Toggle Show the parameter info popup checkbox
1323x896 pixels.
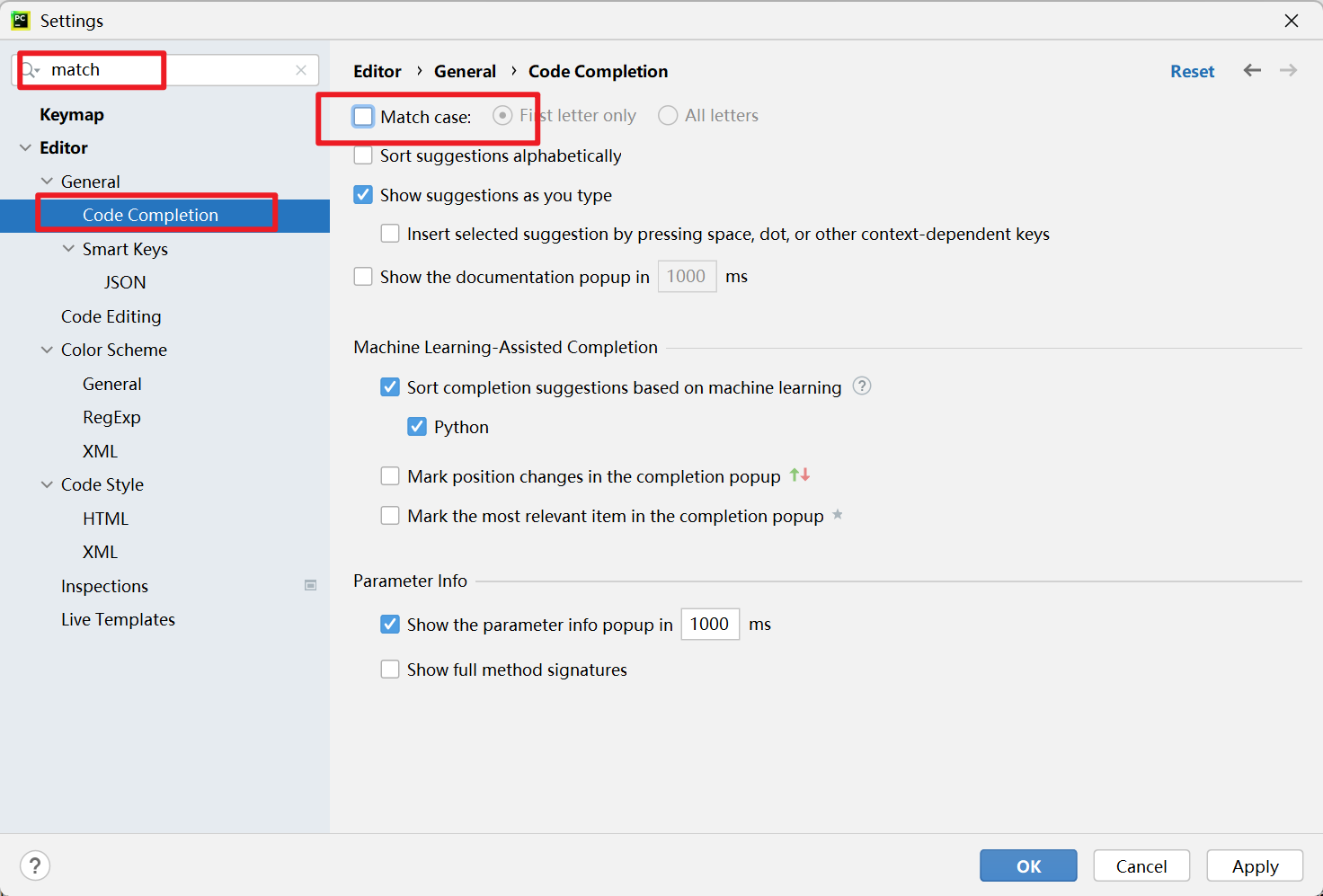tap(390, 624)
